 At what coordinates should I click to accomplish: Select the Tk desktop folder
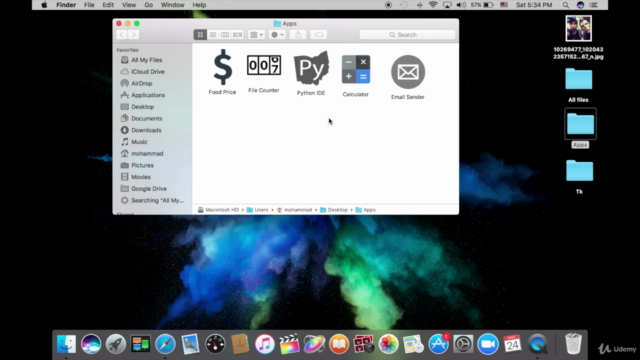[x=580, y=171]
